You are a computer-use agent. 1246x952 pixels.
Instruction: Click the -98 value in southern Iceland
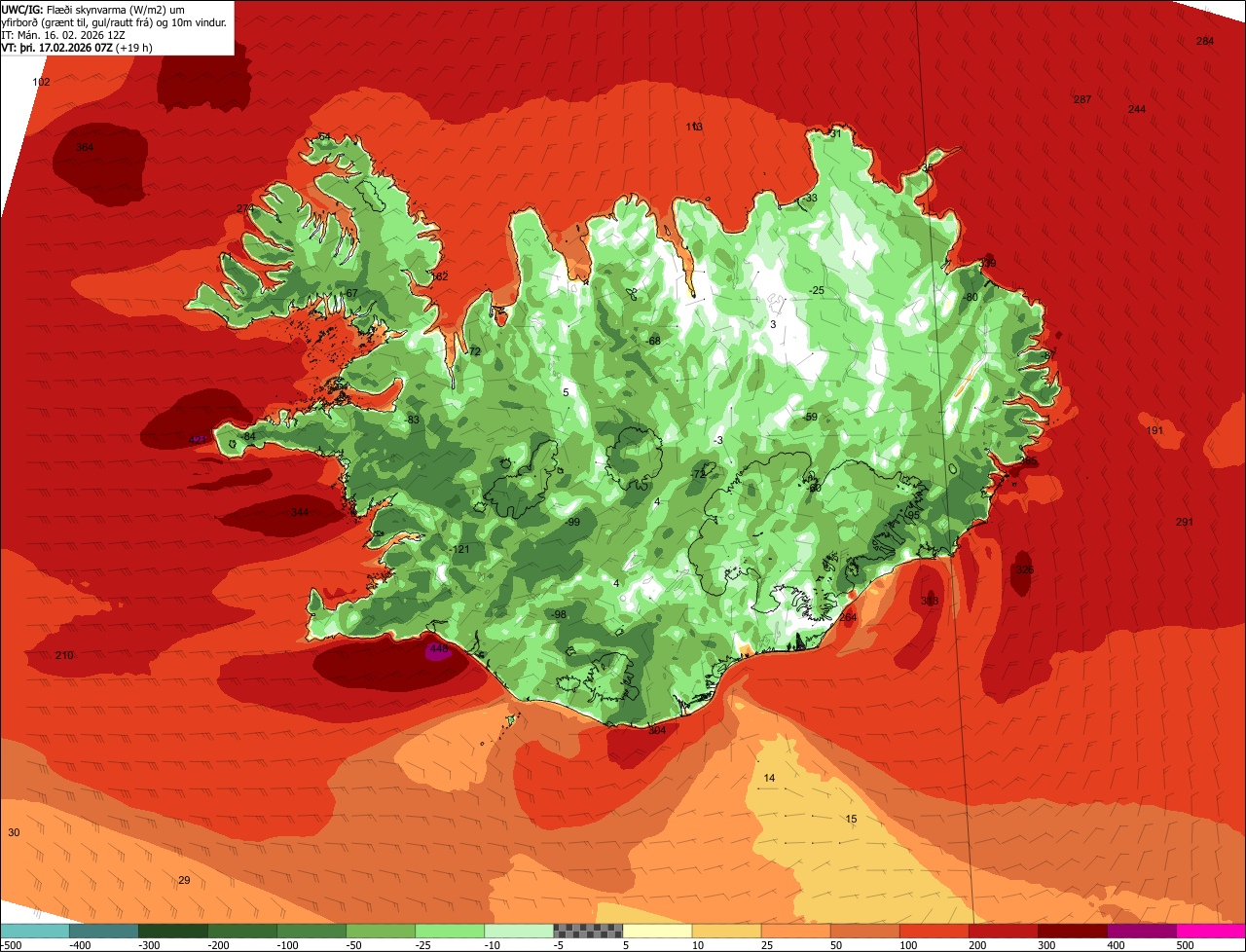coord(559,614)
